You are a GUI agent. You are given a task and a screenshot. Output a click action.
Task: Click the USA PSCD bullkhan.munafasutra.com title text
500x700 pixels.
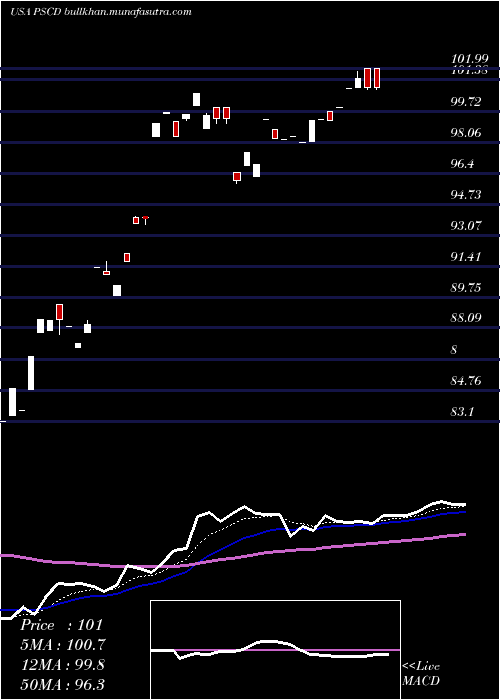click(101, 12)
